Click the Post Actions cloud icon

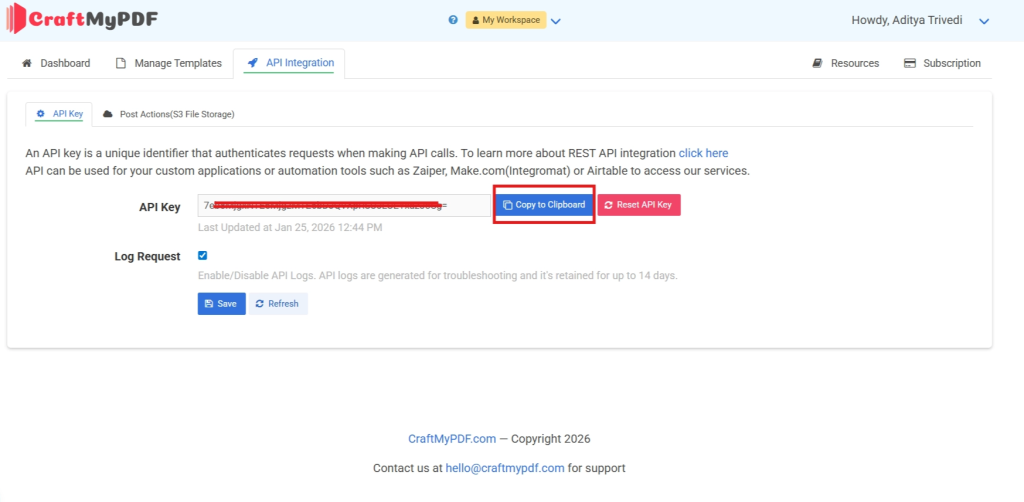point(108,114)
